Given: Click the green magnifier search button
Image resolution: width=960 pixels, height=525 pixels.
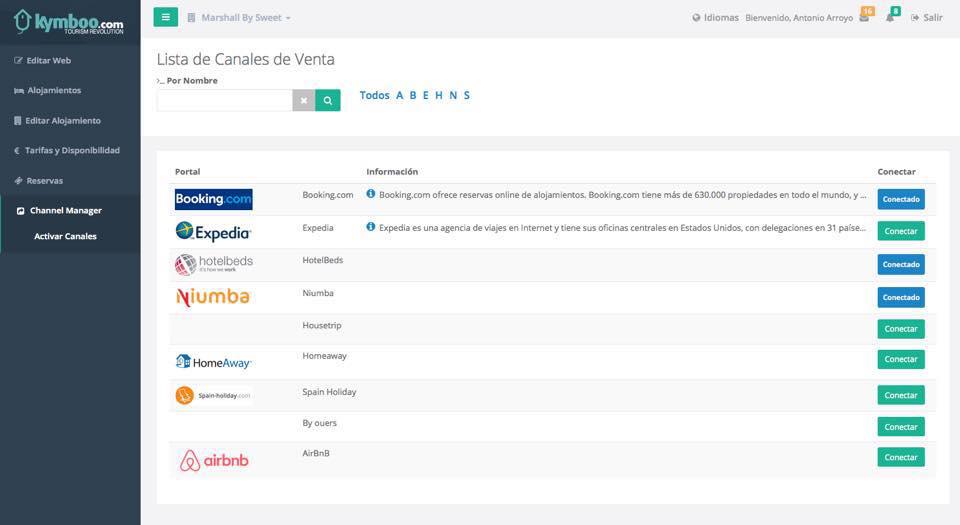Looking at the screenshot, I should coord(328,100).
